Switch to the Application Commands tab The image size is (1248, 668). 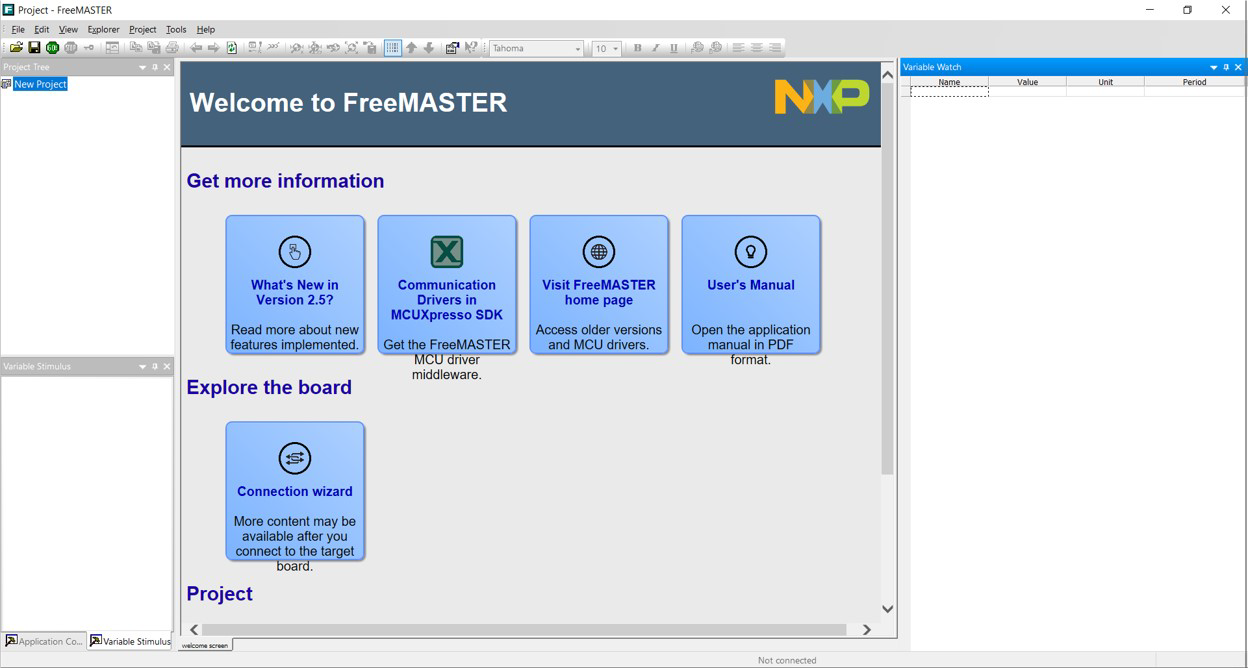point(44,641)
